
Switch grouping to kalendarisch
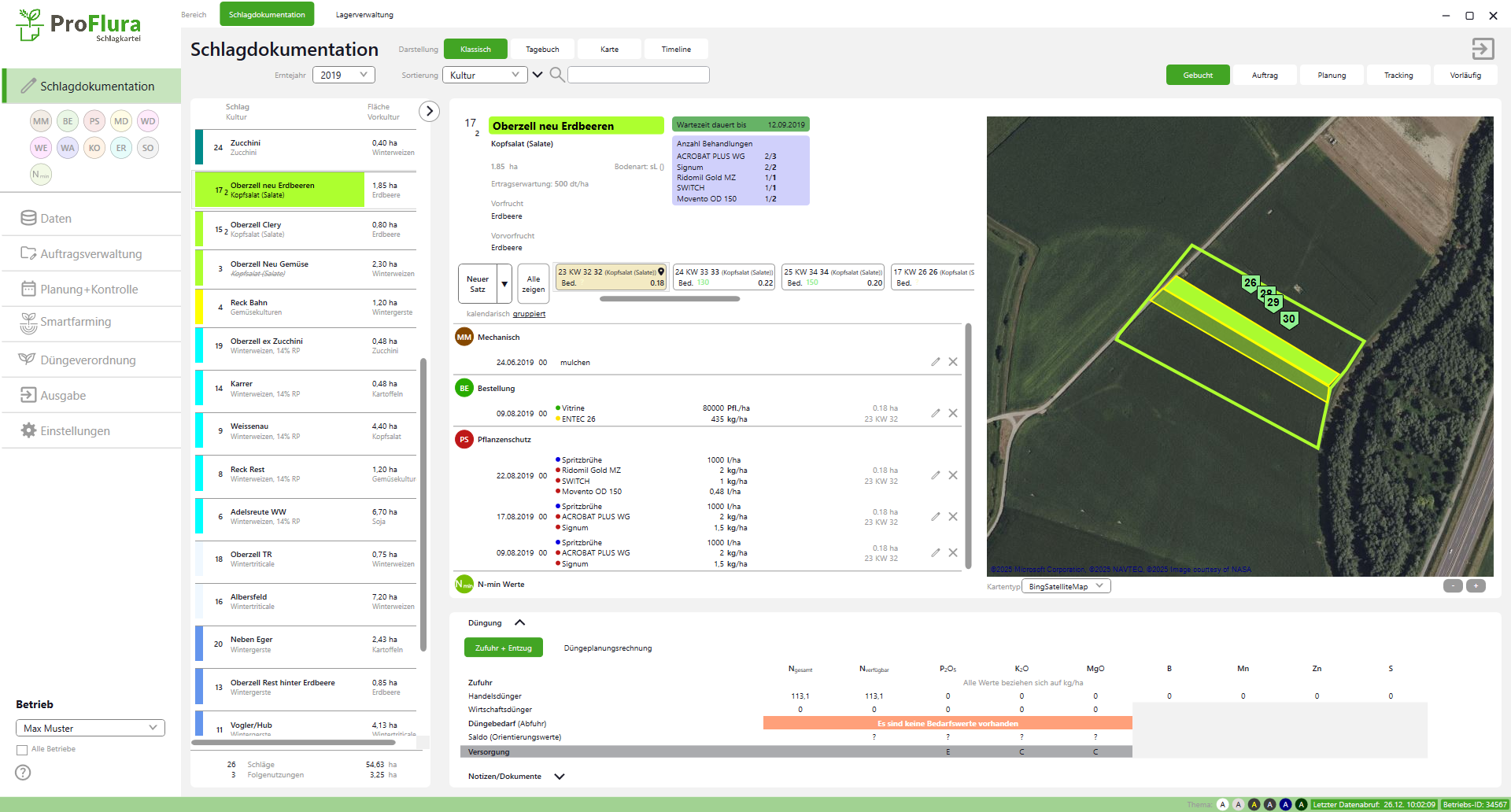click(487, 314)
